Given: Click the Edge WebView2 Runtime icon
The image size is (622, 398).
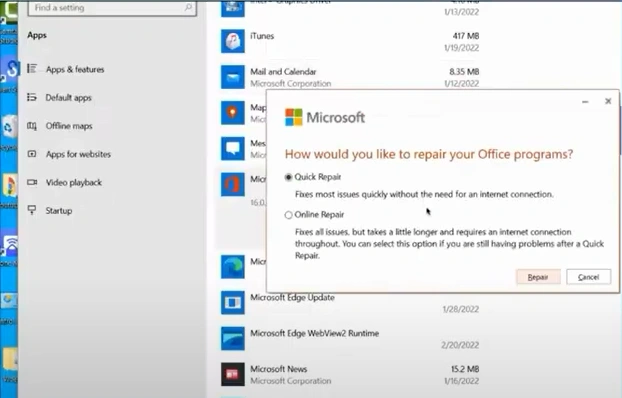Looking at the screenshot, I should click(232, 338).
